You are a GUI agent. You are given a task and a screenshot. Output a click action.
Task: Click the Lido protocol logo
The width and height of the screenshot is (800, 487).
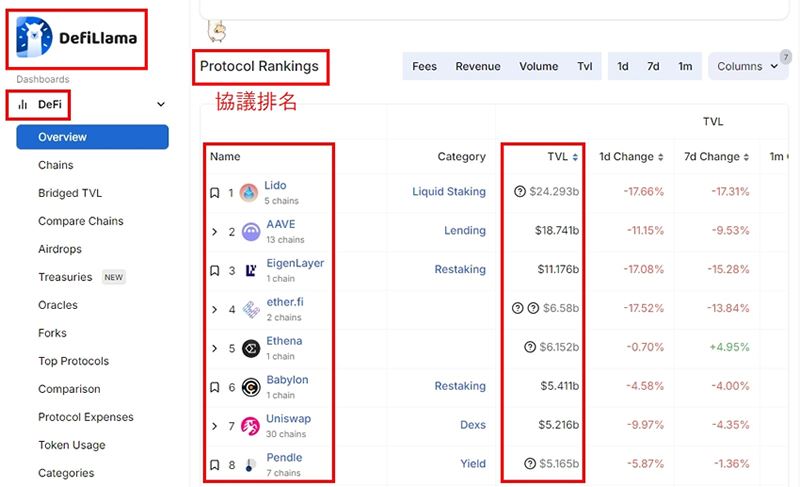coord(249,193)
